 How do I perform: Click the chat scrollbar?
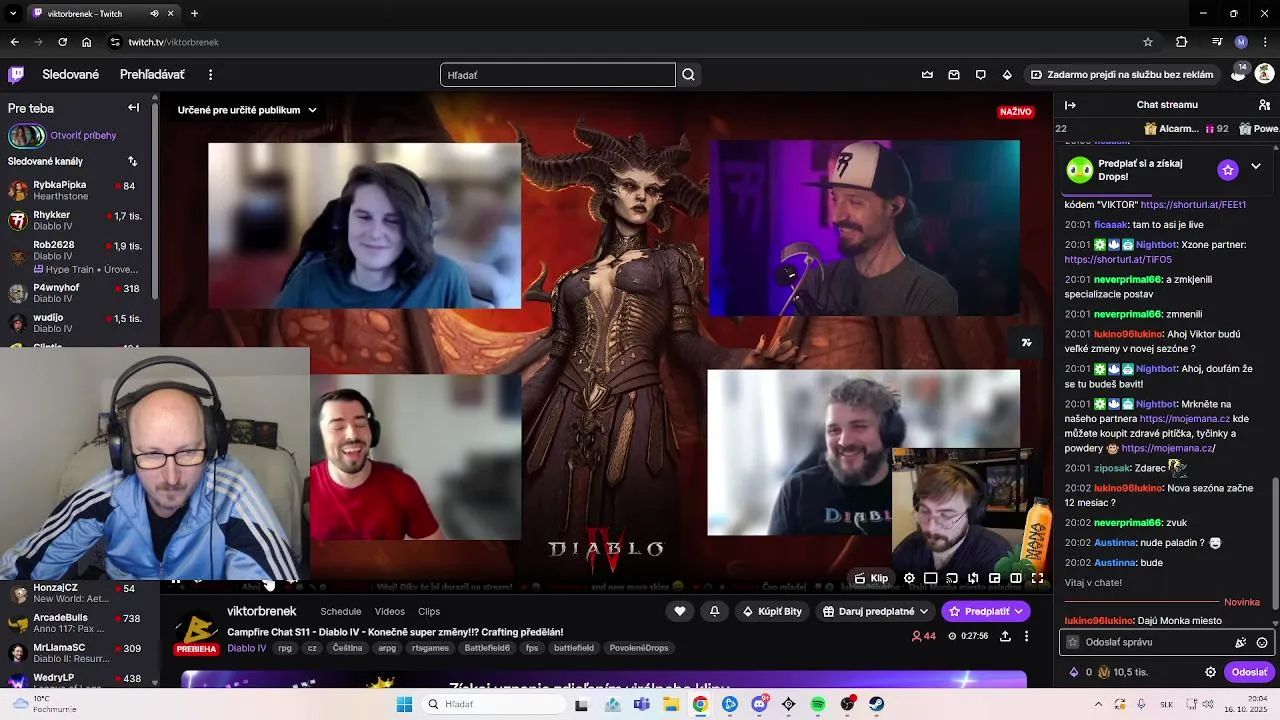tap(1276, 545)
